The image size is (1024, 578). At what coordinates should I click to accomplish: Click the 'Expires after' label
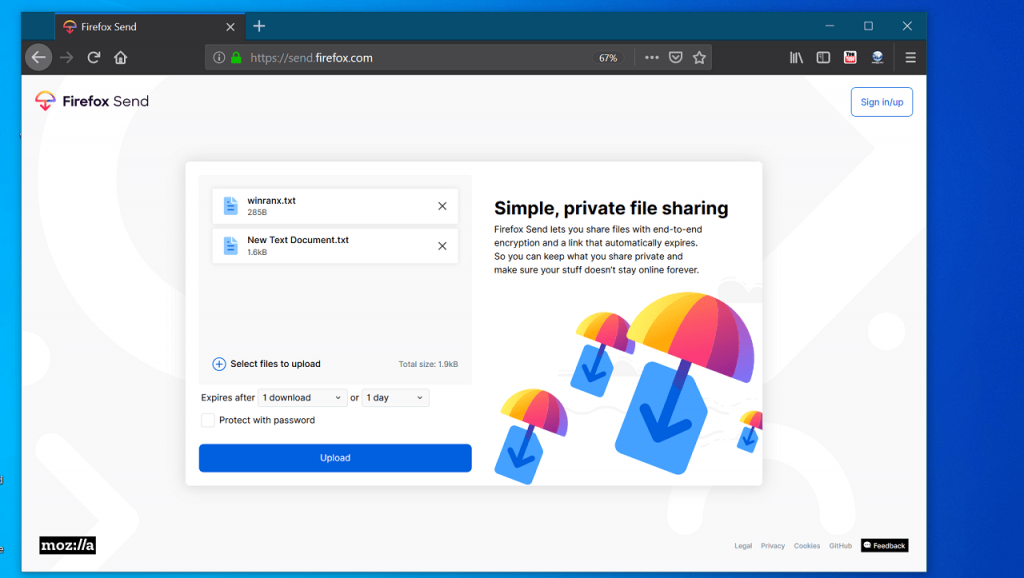point(228,397)
